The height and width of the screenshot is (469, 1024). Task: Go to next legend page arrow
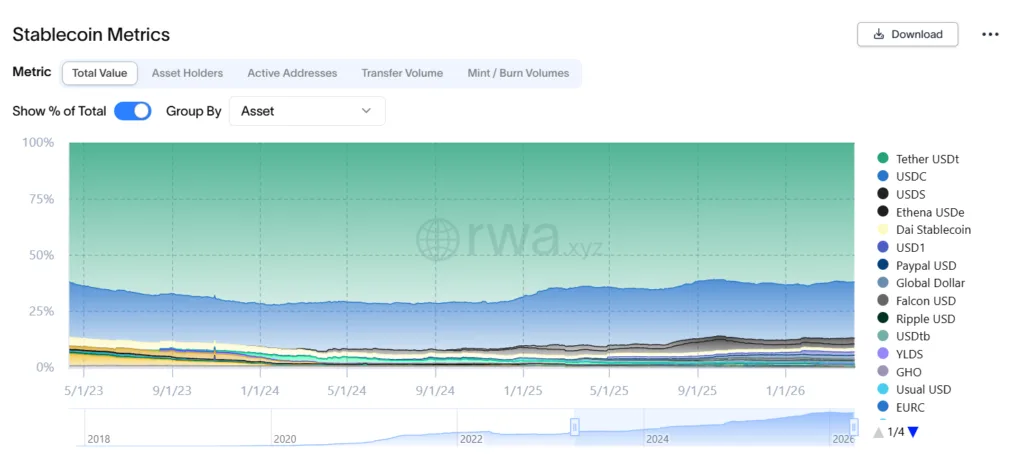point(913,432)
